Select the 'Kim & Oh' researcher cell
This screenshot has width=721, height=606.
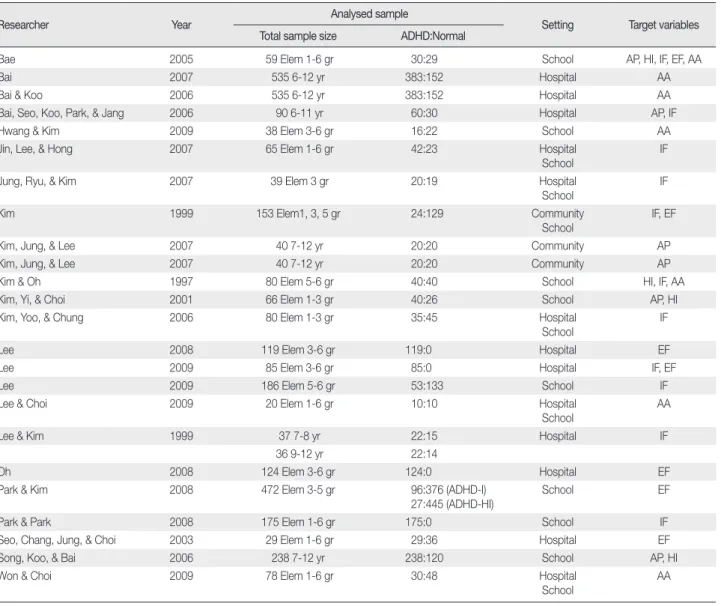point(20,281)
